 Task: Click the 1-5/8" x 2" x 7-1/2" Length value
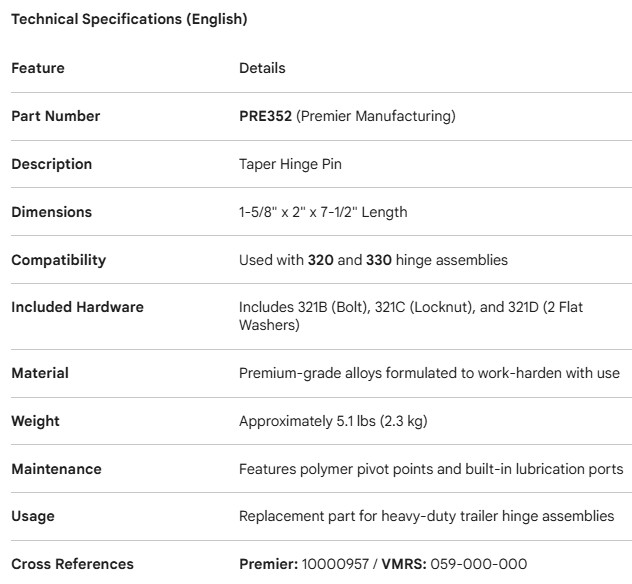click(323, 212)
